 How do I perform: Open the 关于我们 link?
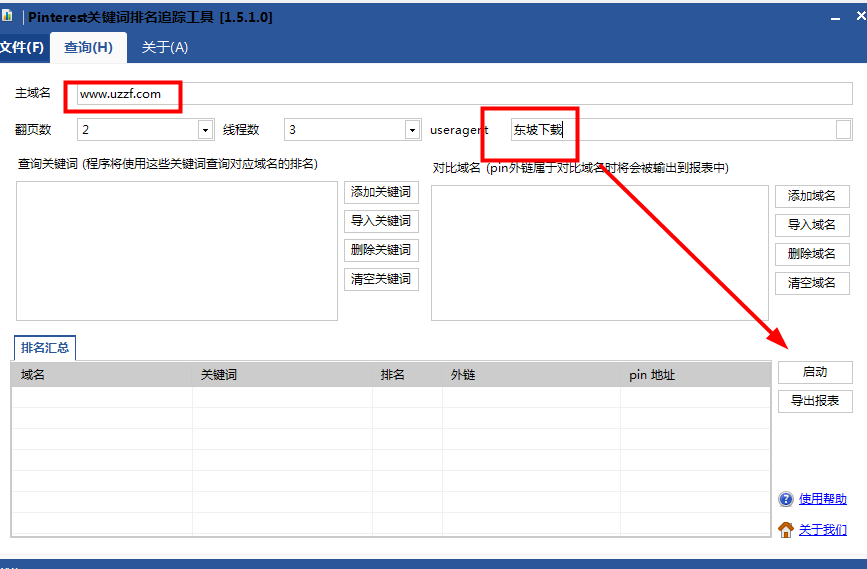pos(823,530)
